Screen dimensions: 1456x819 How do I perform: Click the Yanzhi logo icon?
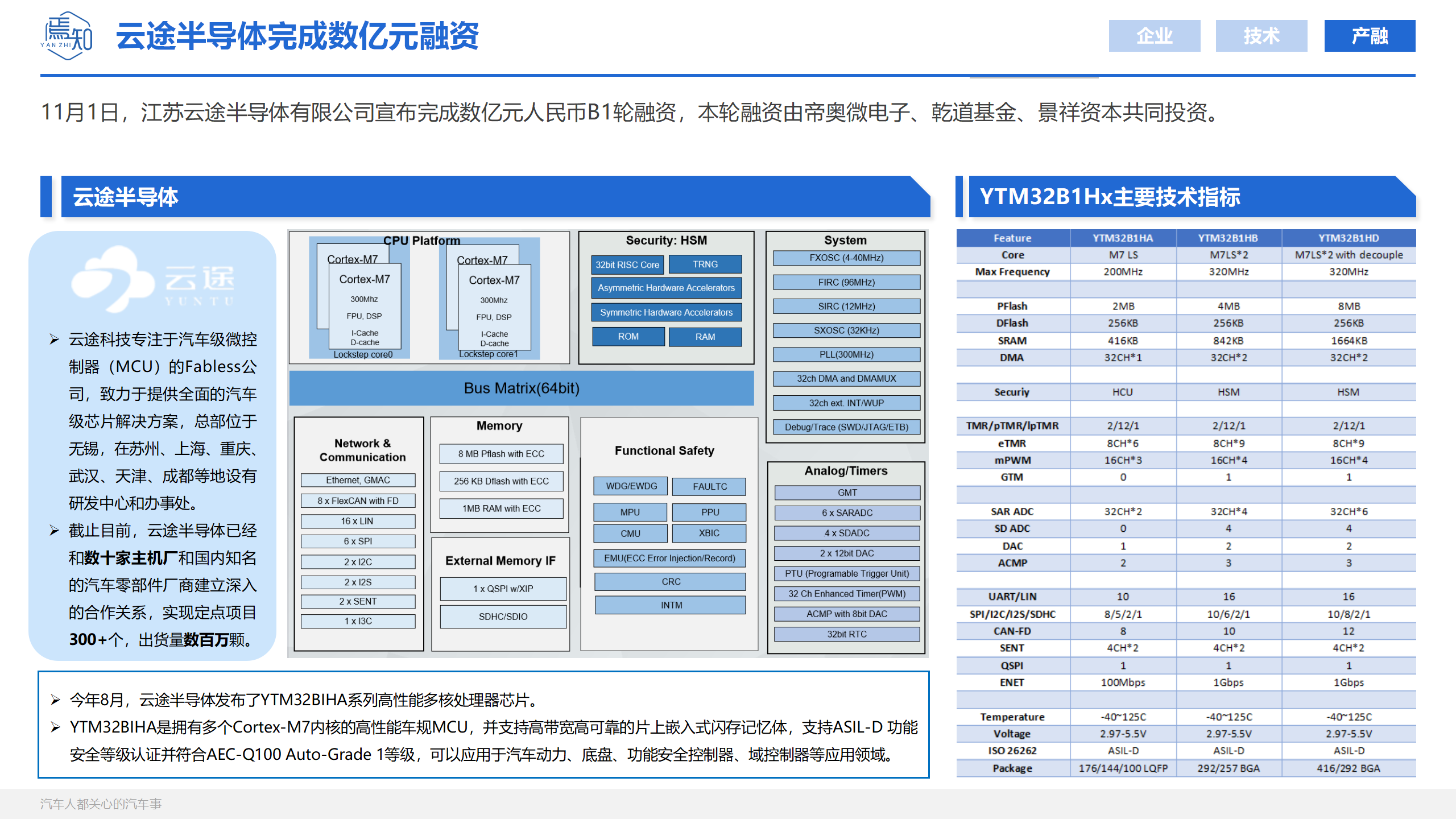(67, 36)
